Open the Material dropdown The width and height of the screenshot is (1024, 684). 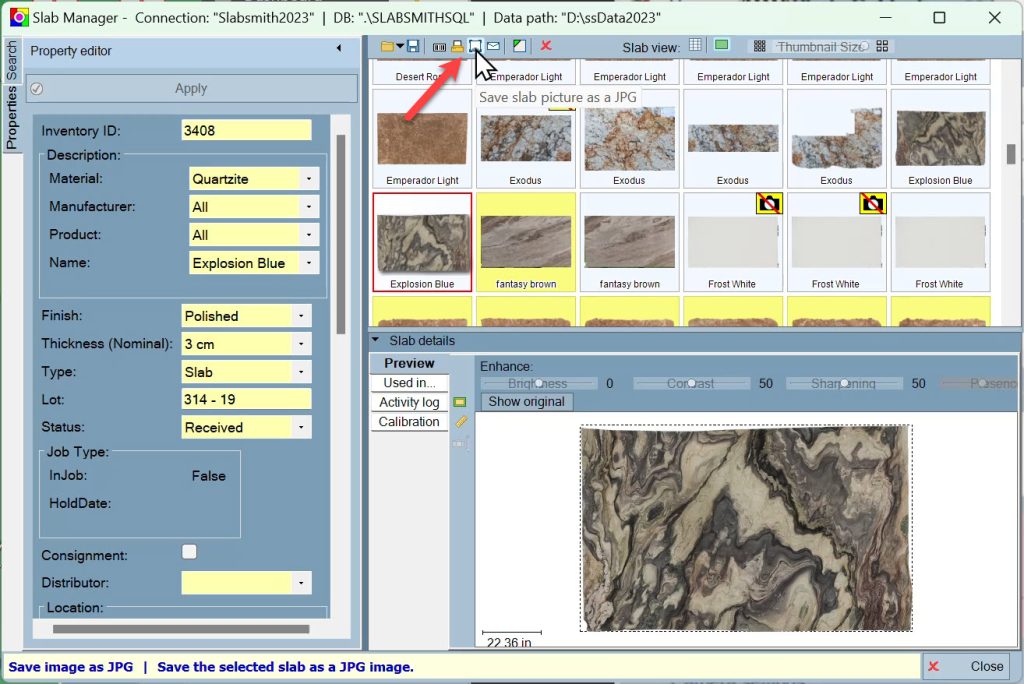point(309,179)
